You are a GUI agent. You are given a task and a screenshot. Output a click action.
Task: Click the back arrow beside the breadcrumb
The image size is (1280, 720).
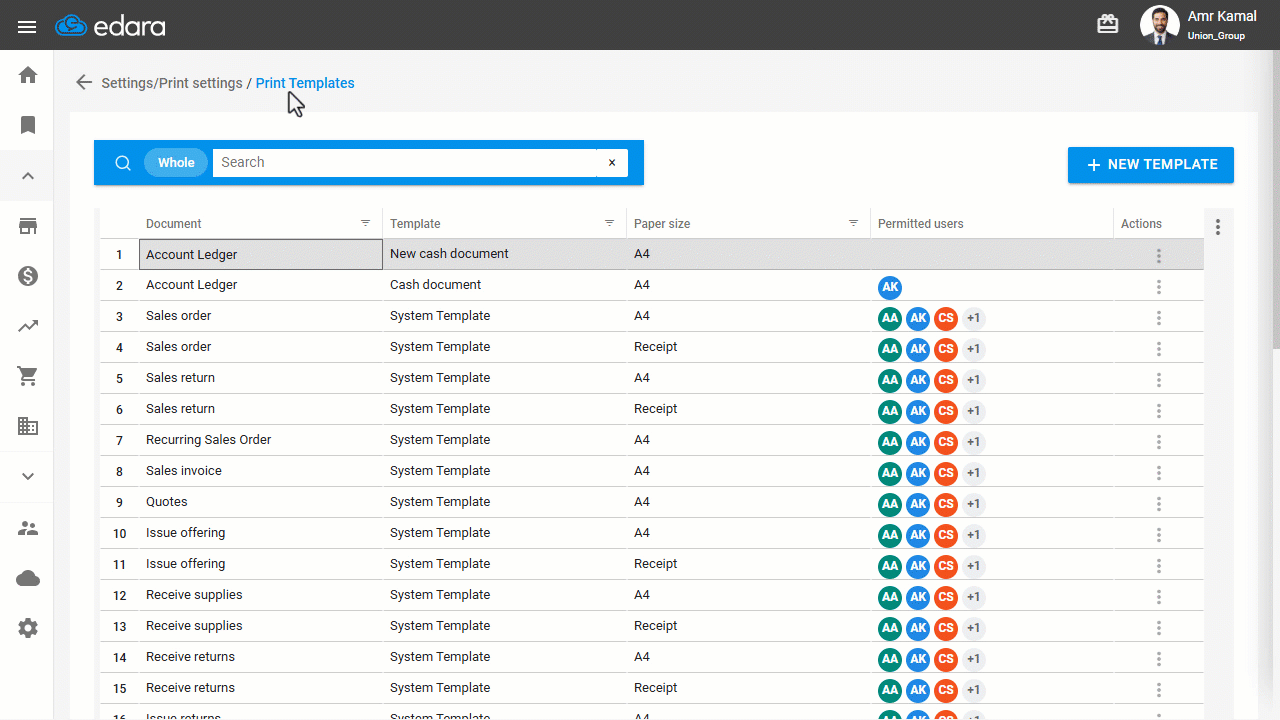click(x=84, y=83)
